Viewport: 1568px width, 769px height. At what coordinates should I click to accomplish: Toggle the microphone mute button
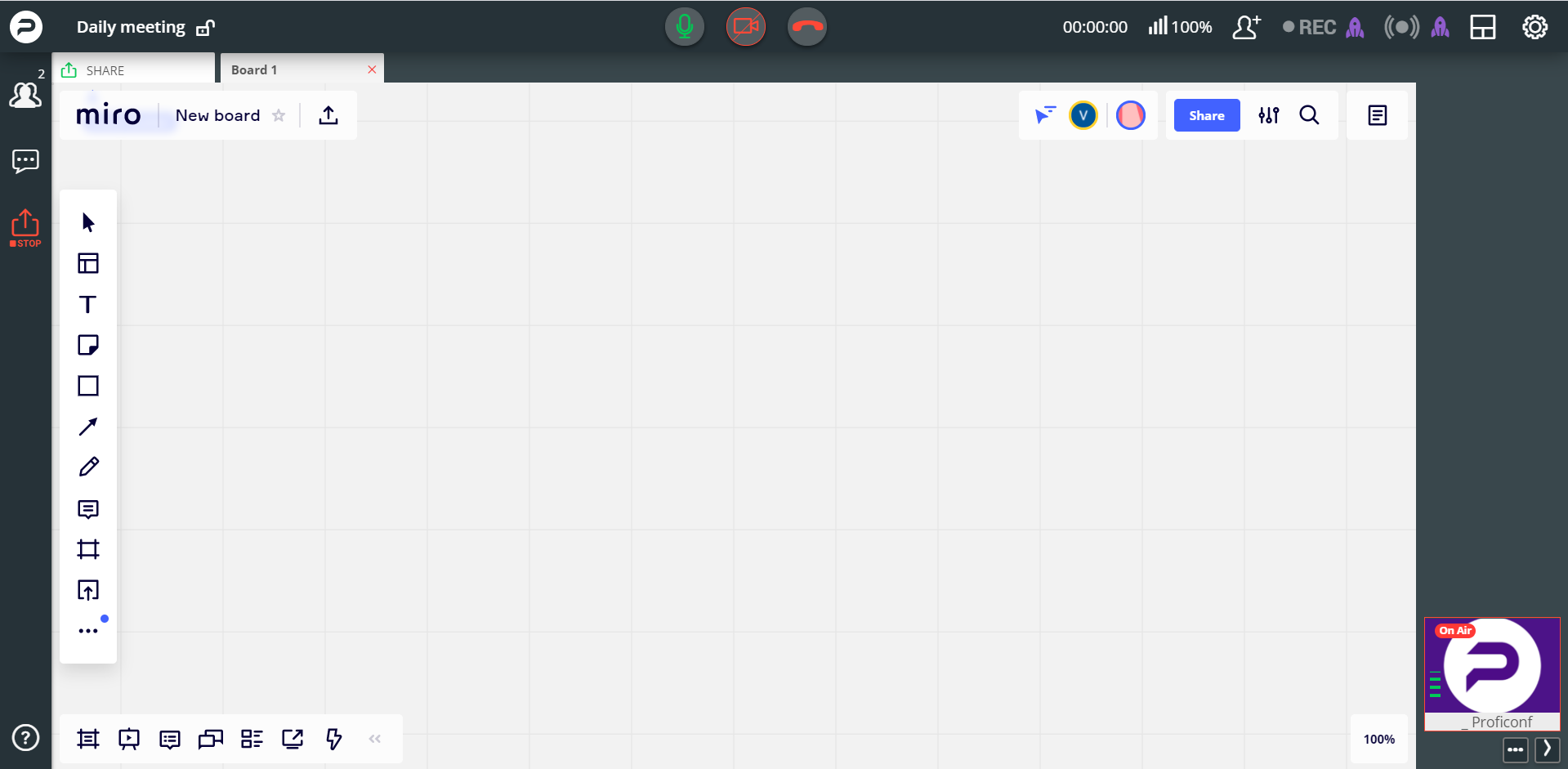tap(685, 27)
